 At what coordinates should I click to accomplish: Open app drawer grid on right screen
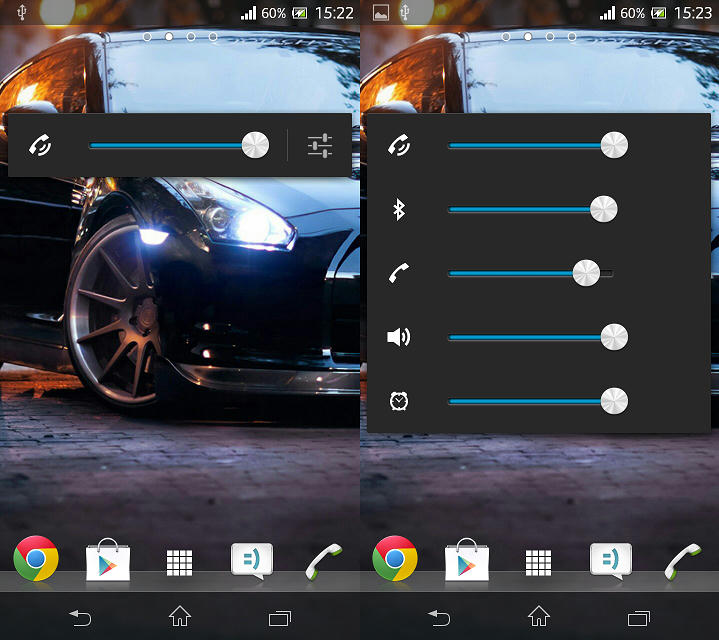[x=538, y=563]
